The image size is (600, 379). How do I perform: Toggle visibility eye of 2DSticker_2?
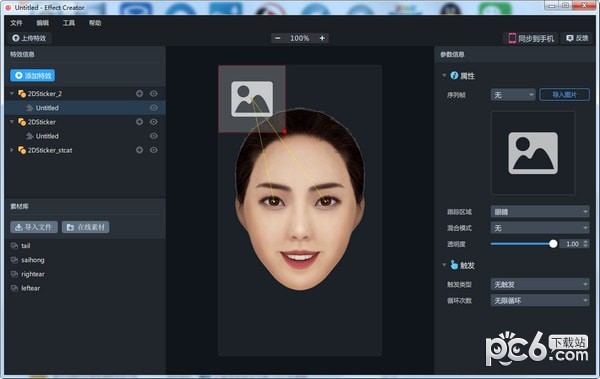153,93
